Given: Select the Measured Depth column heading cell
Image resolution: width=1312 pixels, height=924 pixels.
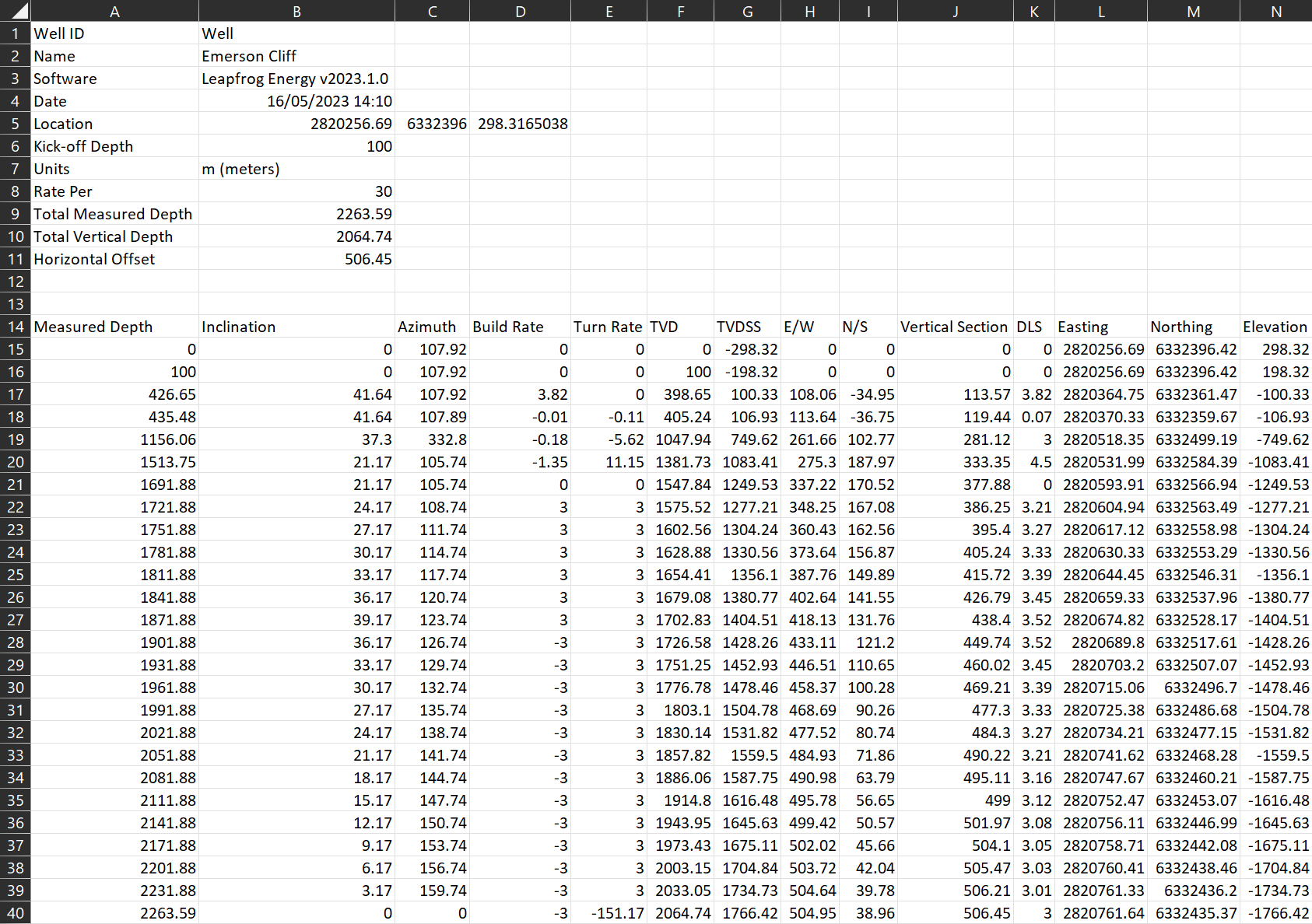Looking at the screenshot, I should (114, 327).
